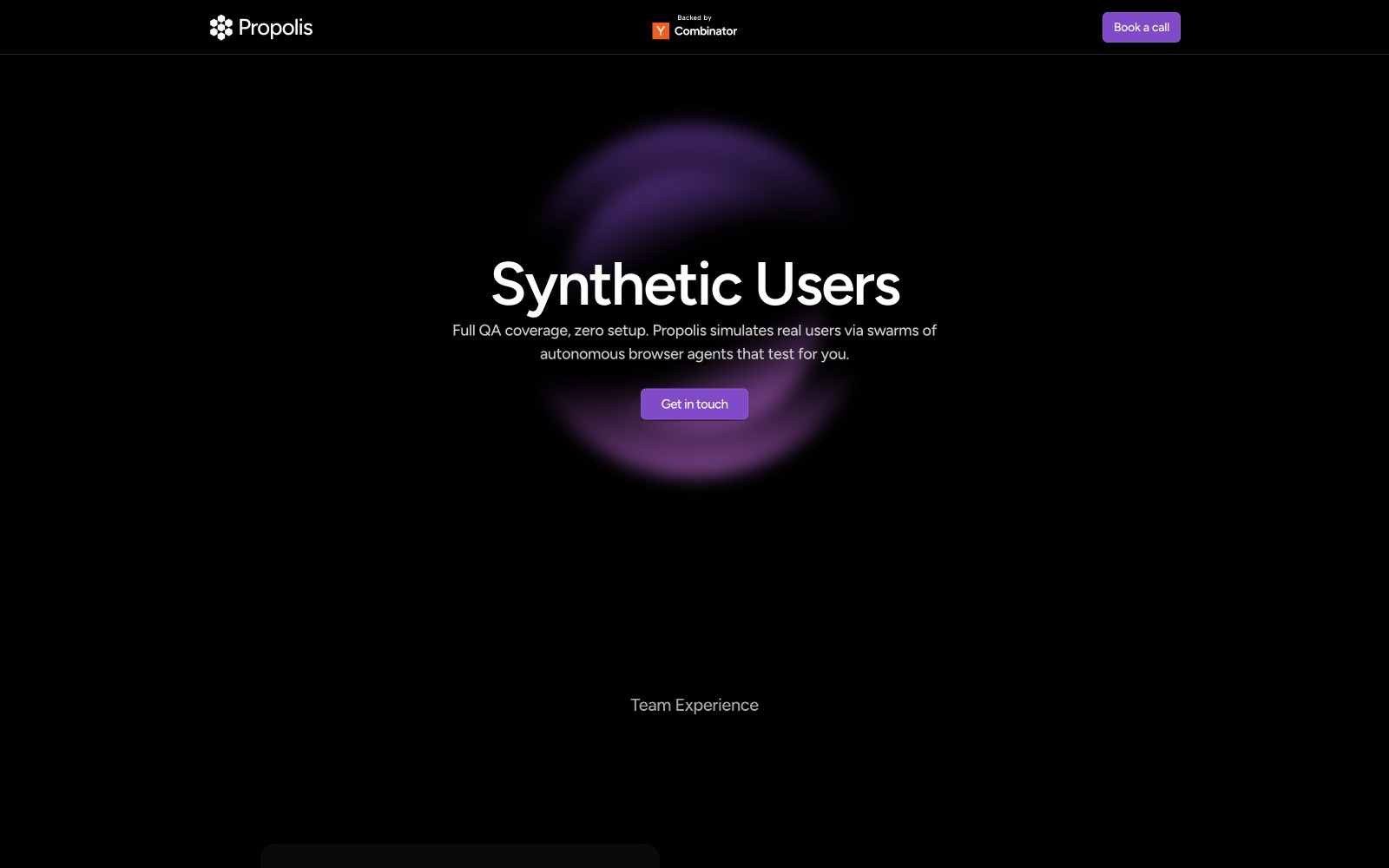Click the 'Full QA coverage, zero setup' text

tap(550, 331)
